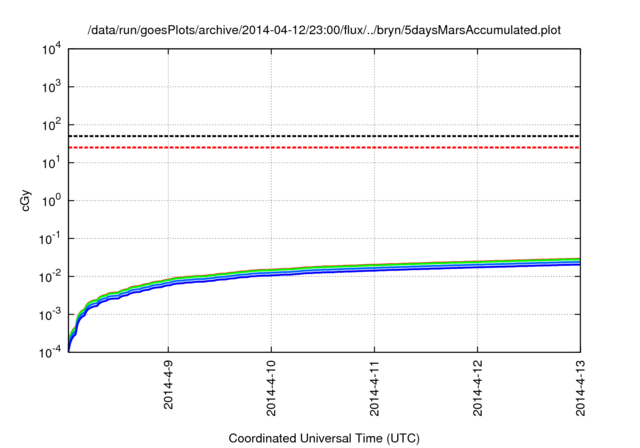Viewport: 640px width, 448px height.
Task: Click the 2014-4-9 date tick label
Action: tap(168, 384)
